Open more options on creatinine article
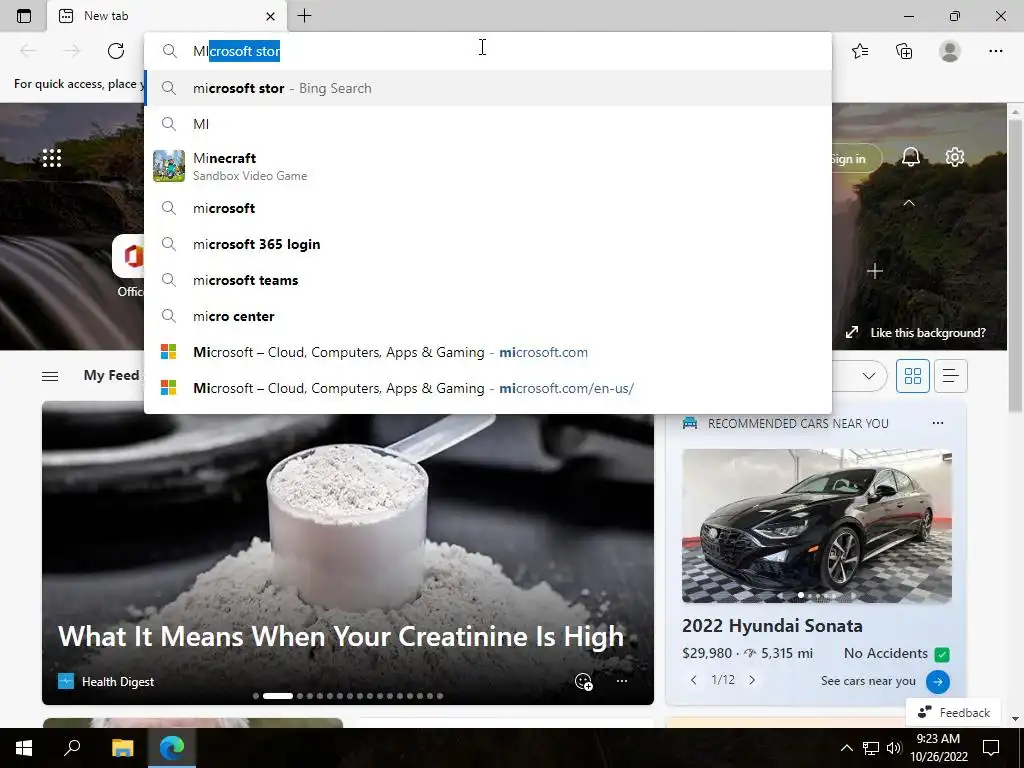Image resolution: width=1024 pixels, height=768 pixels. [622, 681]
